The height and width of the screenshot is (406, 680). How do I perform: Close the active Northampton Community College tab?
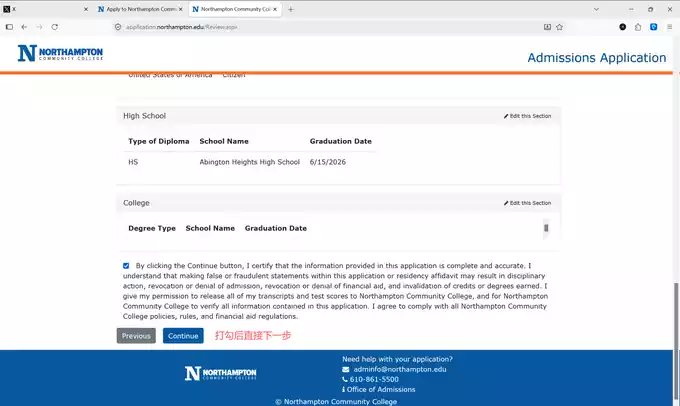(x=275, y=9)
